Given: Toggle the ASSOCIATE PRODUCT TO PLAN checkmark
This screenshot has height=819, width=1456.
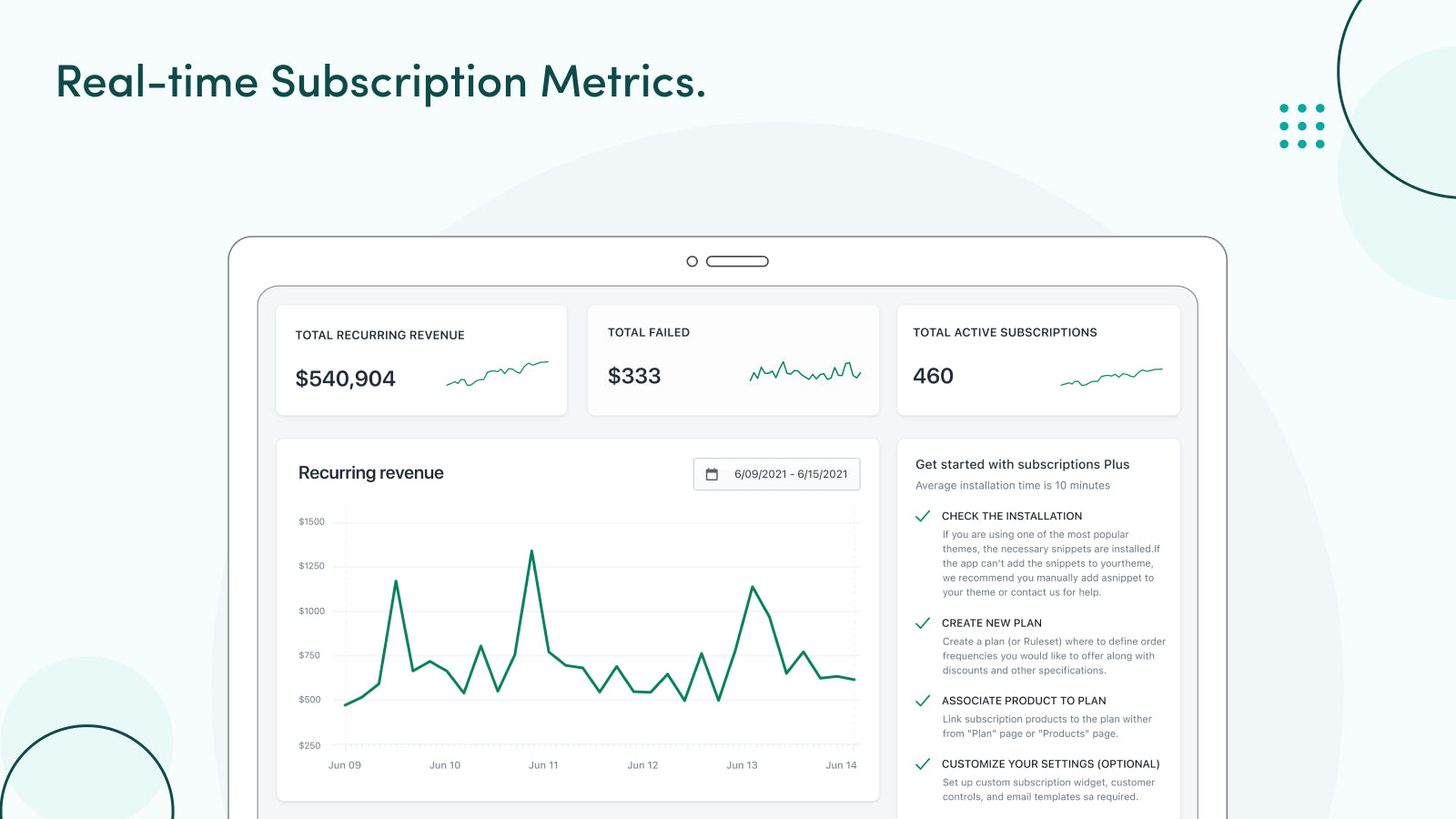Looking at the screenshot, I should [x=923, y=701].
